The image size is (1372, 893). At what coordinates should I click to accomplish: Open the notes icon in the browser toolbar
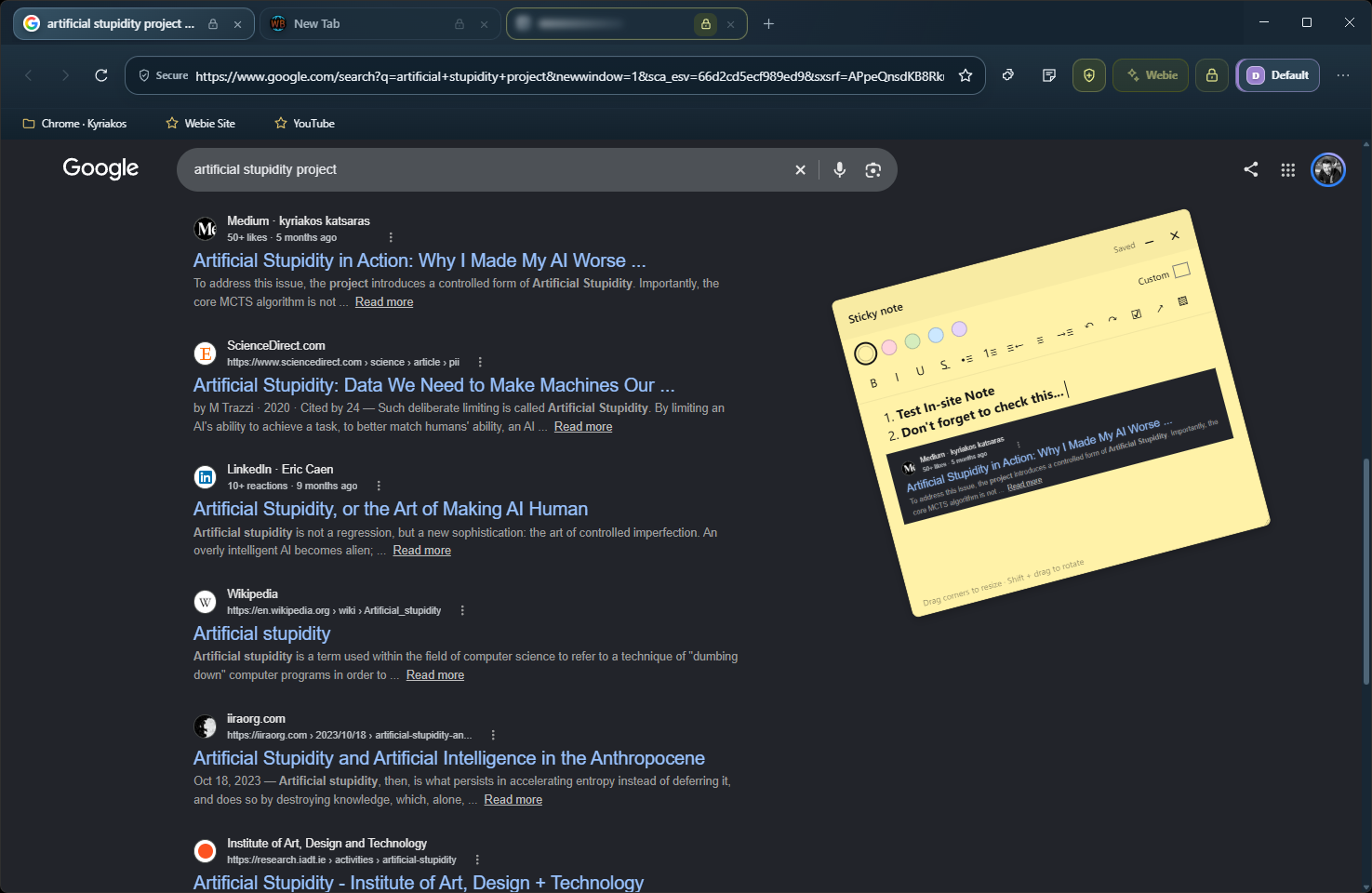(1049, 75)
